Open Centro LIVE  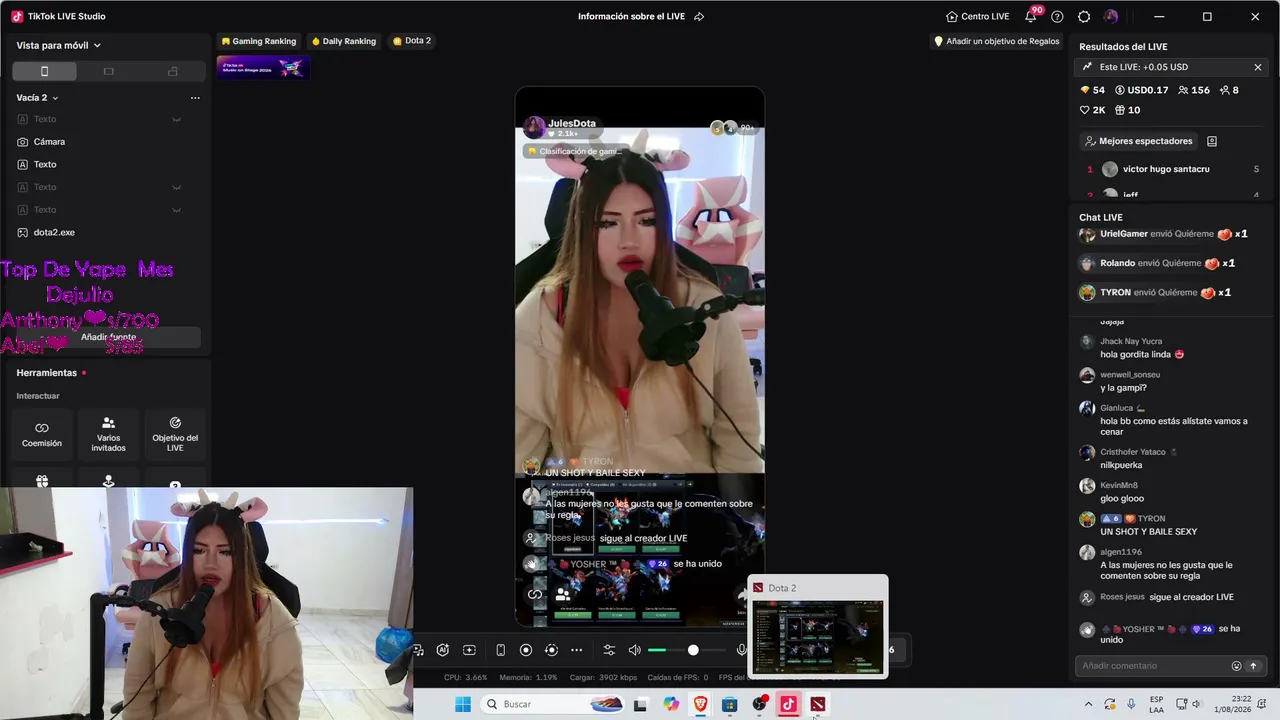977,16
